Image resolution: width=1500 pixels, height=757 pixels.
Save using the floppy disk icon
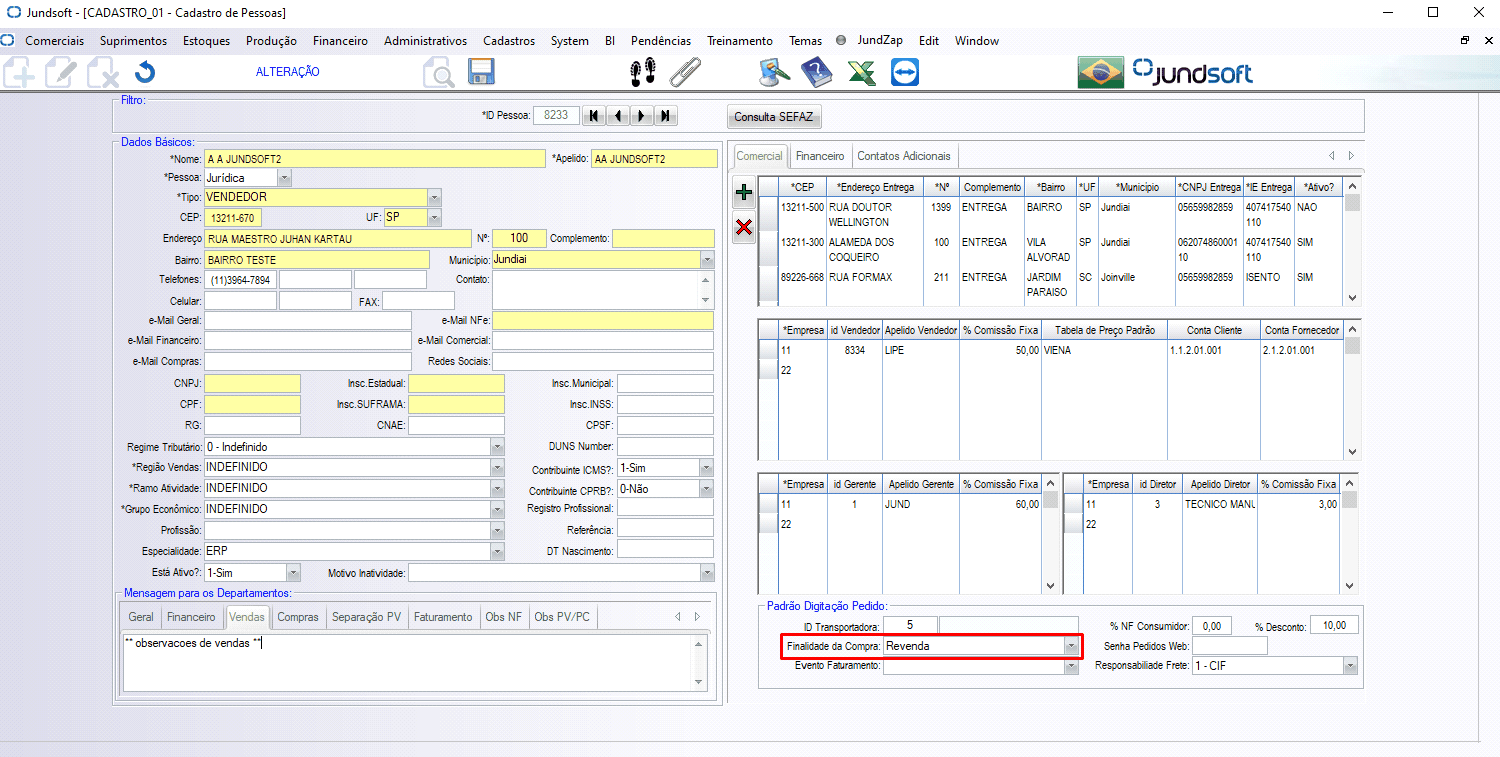[x=482, y=72]
